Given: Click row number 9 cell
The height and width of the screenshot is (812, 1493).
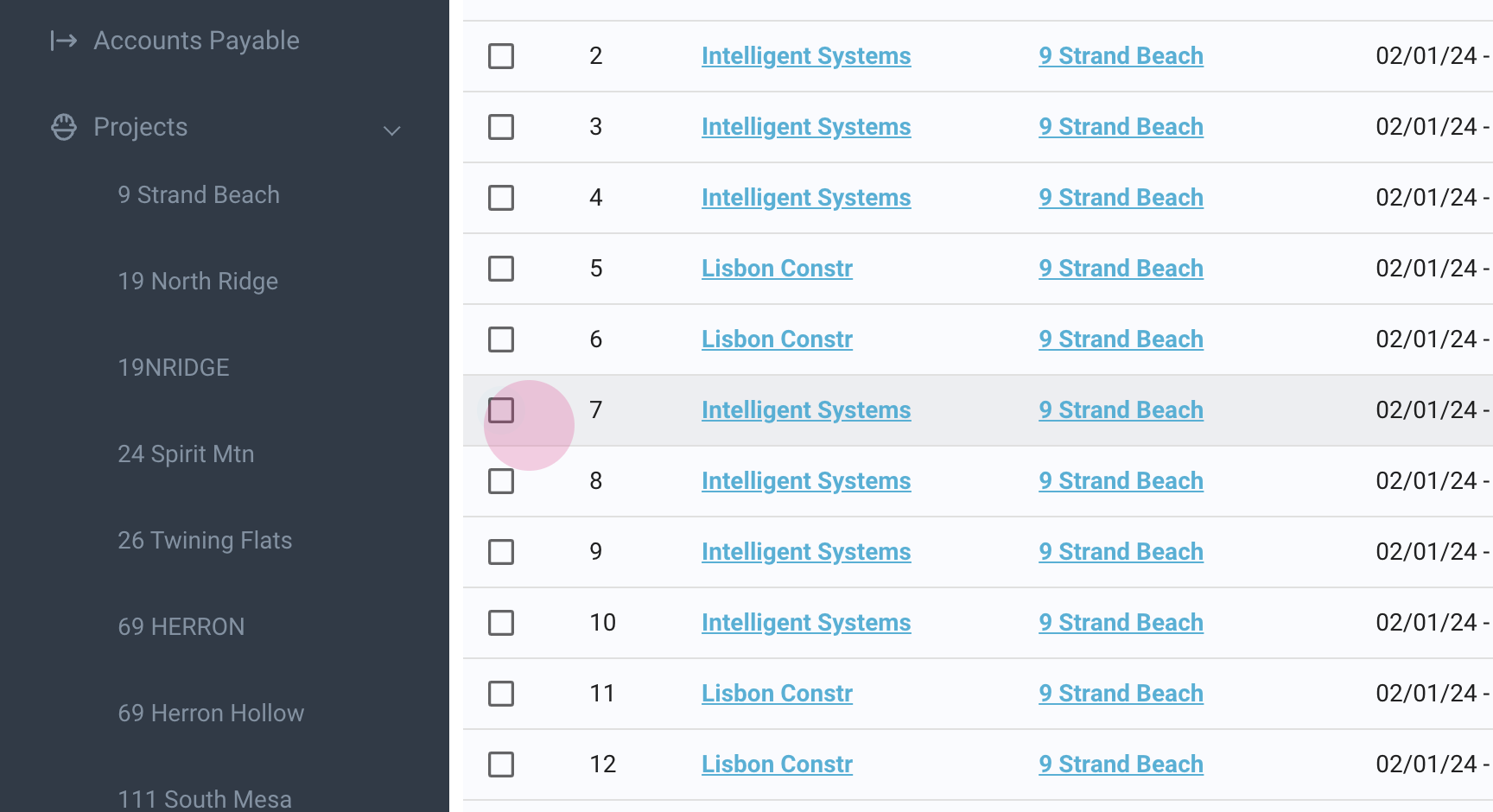Looking at the screenshot, I should click(596, 552).
